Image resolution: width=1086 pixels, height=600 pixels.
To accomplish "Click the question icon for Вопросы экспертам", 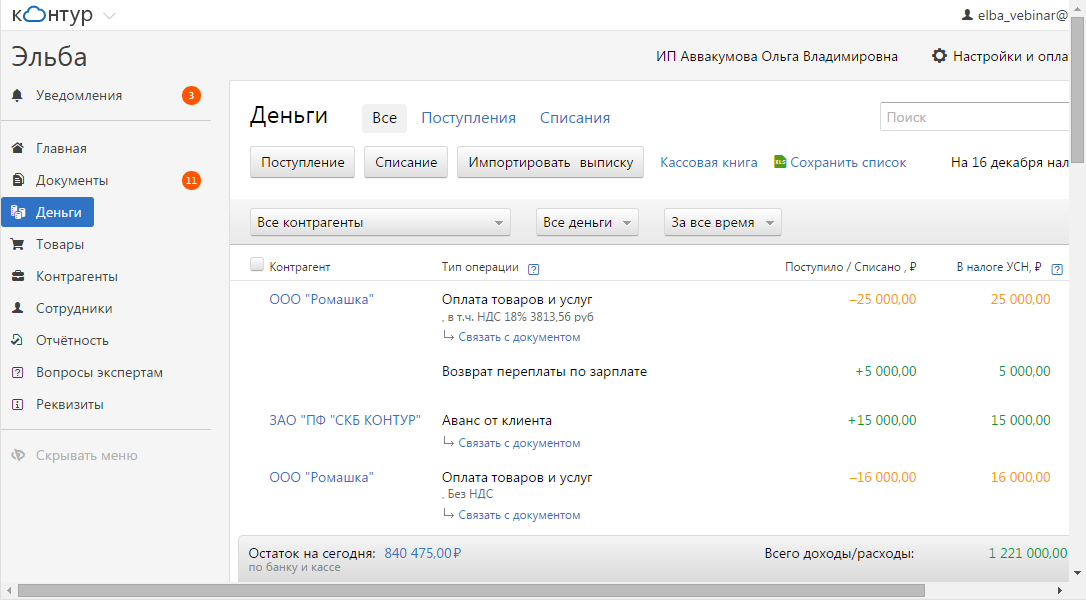I will pos(18,372).
